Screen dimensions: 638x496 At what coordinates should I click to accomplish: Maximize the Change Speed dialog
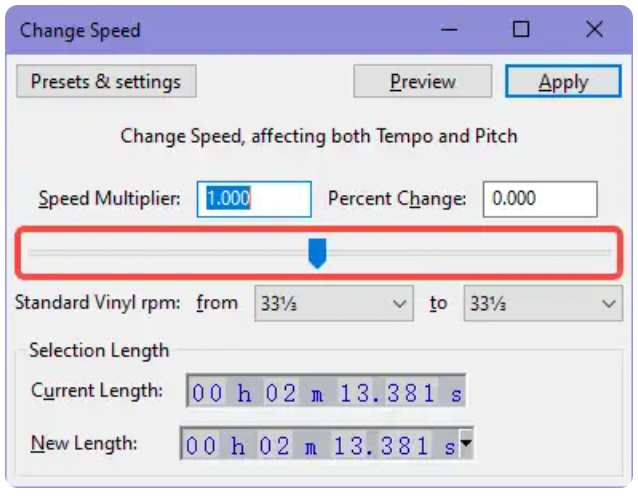pos(521,29)
